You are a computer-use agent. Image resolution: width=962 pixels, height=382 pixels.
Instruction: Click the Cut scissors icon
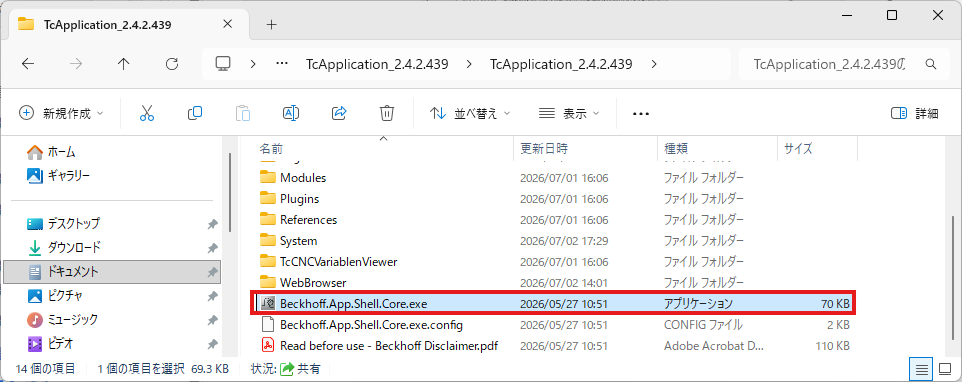pos(147,113)
